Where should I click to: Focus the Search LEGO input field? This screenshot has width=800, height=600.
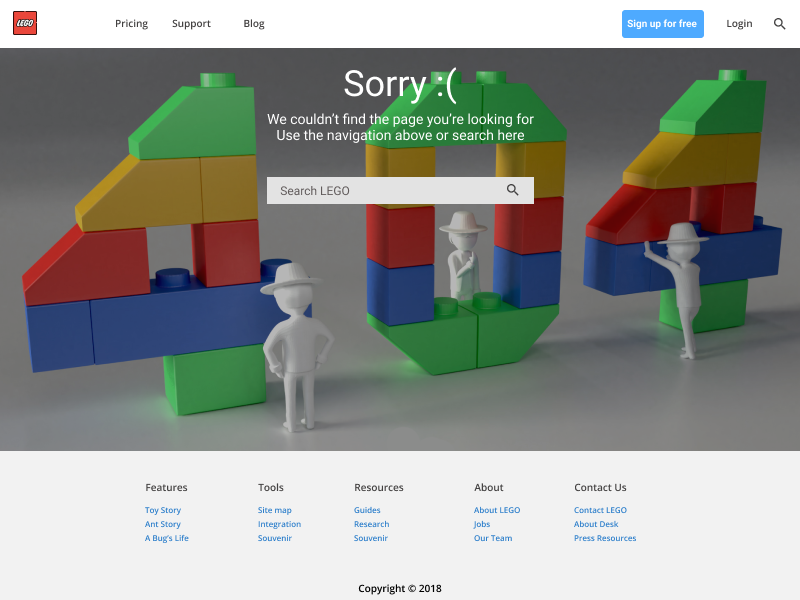(x=400, y=190)
